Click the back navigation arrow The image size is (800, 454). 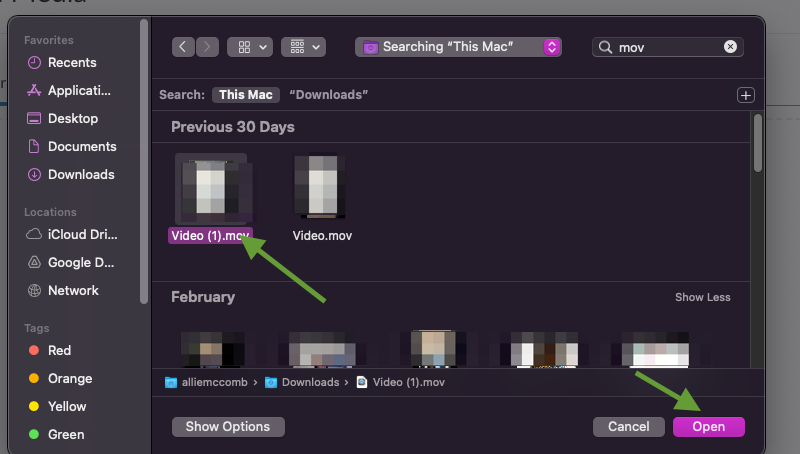point(183,47)
